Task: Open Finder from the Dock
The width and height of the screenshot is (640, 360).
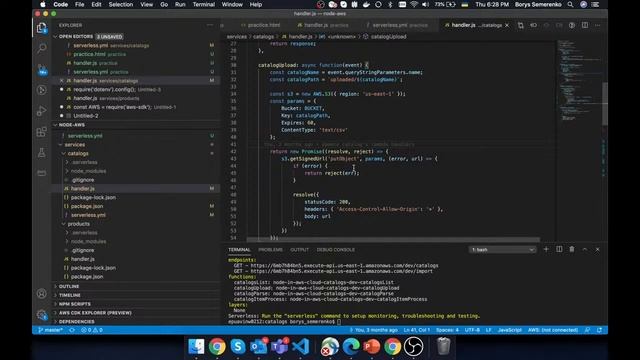Action: (196, 347)
